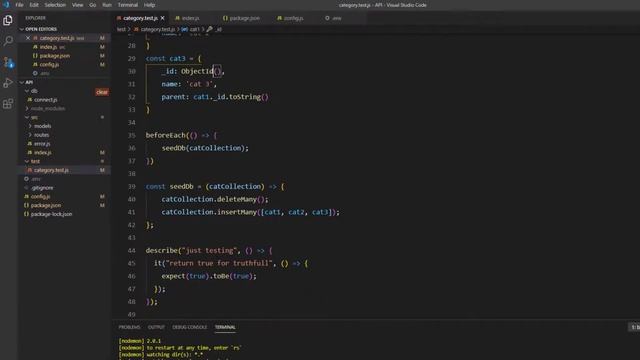
Task: Open connect.js in the db folder
Action: pos(64,100)
